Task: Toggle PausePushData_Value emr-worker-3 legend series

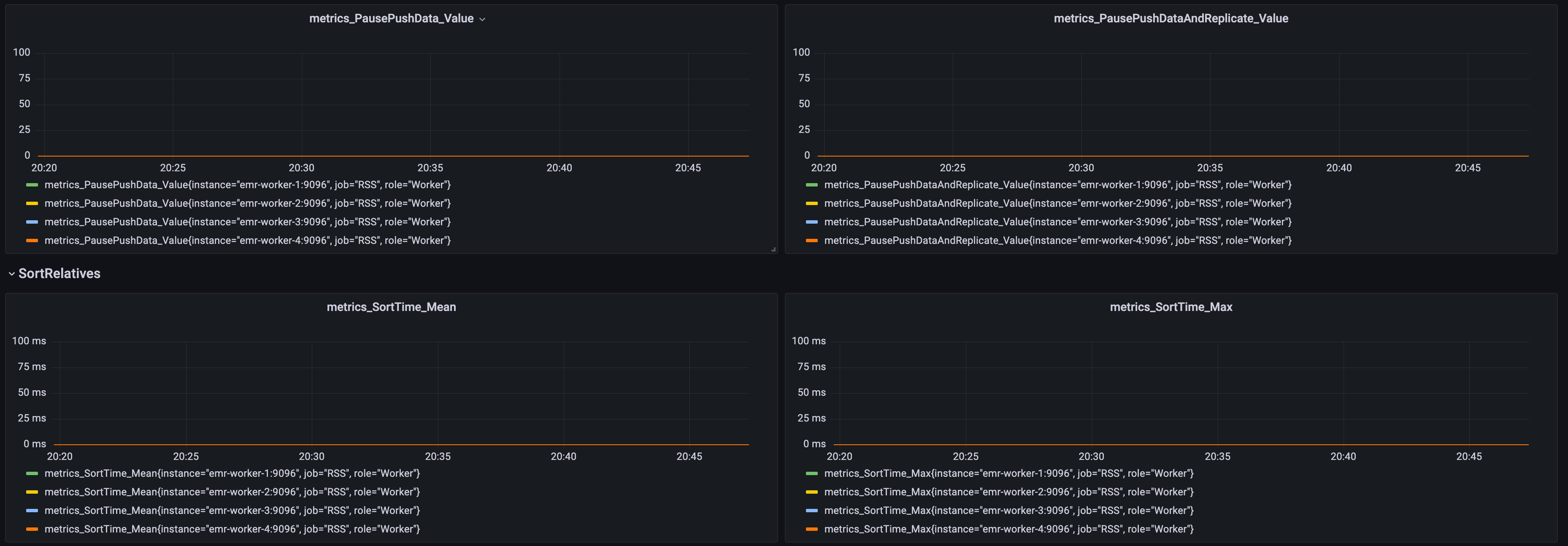Action: click(247, 222)
